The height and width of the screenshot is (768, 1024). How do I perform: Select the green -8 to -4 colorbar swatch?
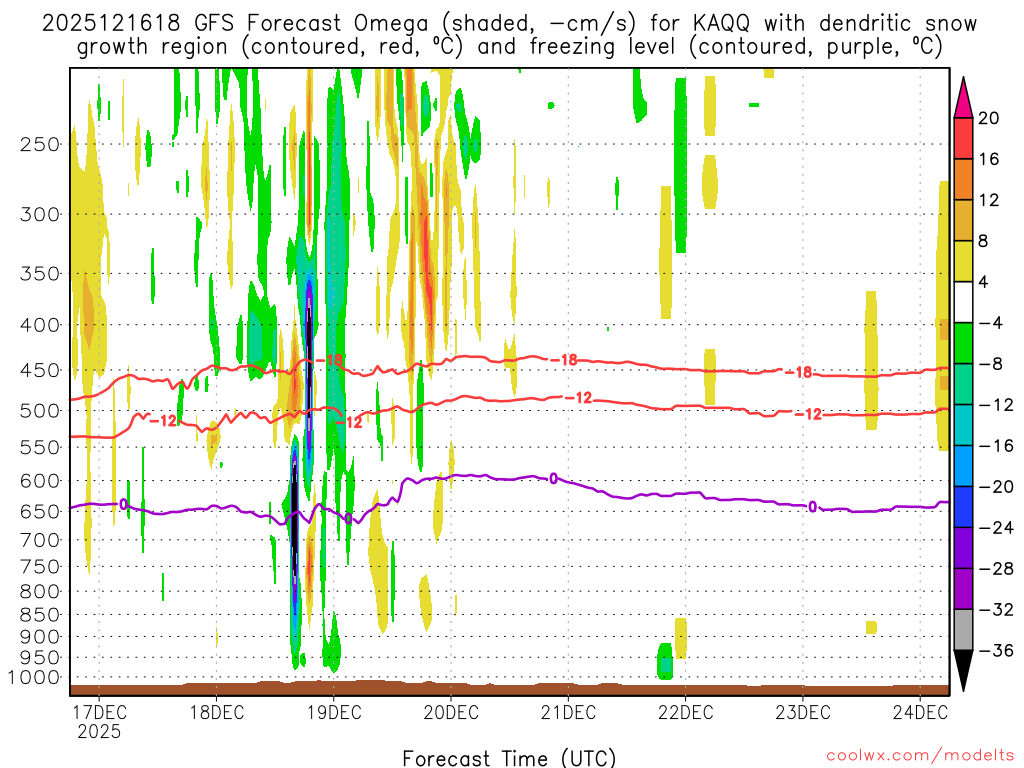[x=963, y=344]
